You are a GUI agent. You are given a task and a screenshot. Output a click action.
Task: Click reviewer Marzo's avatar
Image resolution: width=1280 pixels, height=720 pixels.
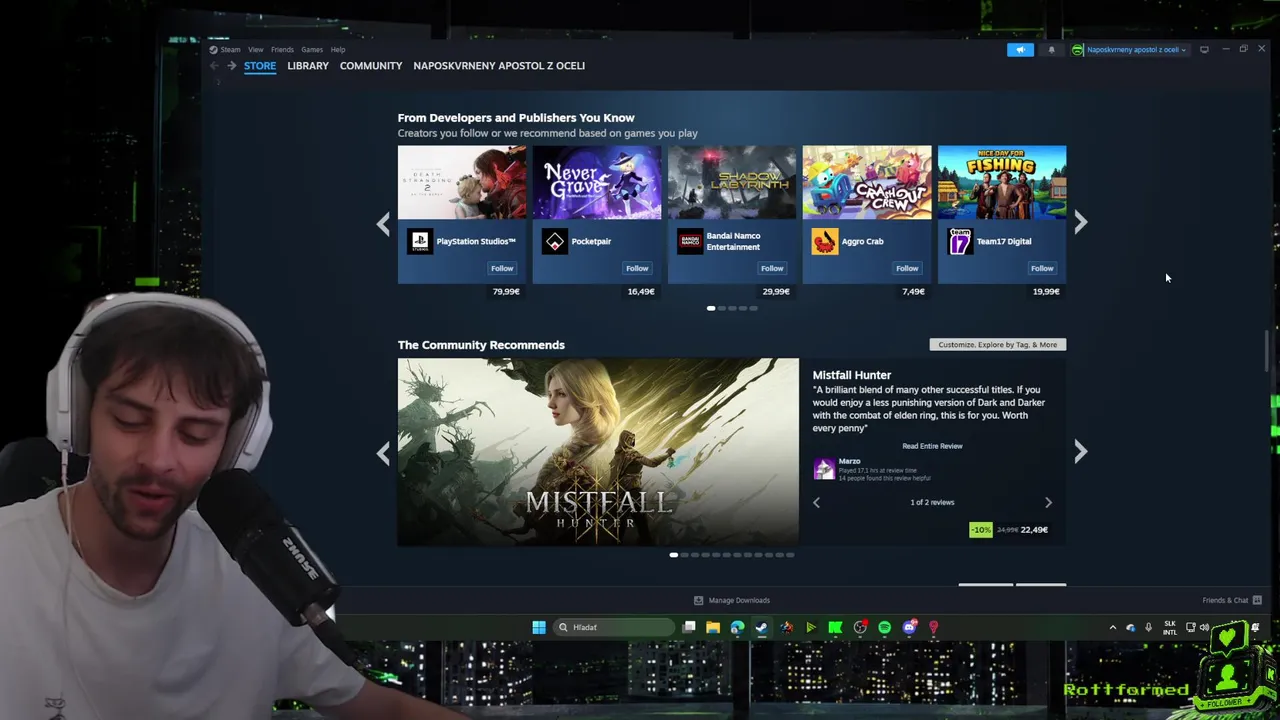coord(824,469)
